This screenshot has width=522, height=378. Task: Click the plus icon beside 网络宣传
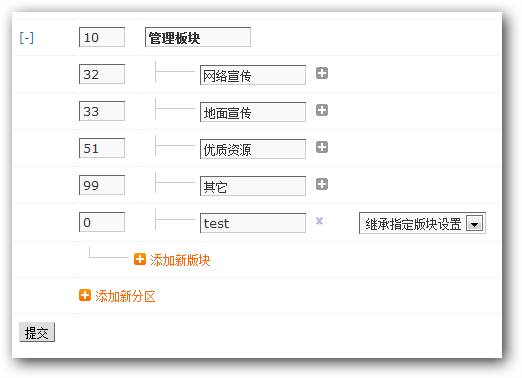(322, 73)
